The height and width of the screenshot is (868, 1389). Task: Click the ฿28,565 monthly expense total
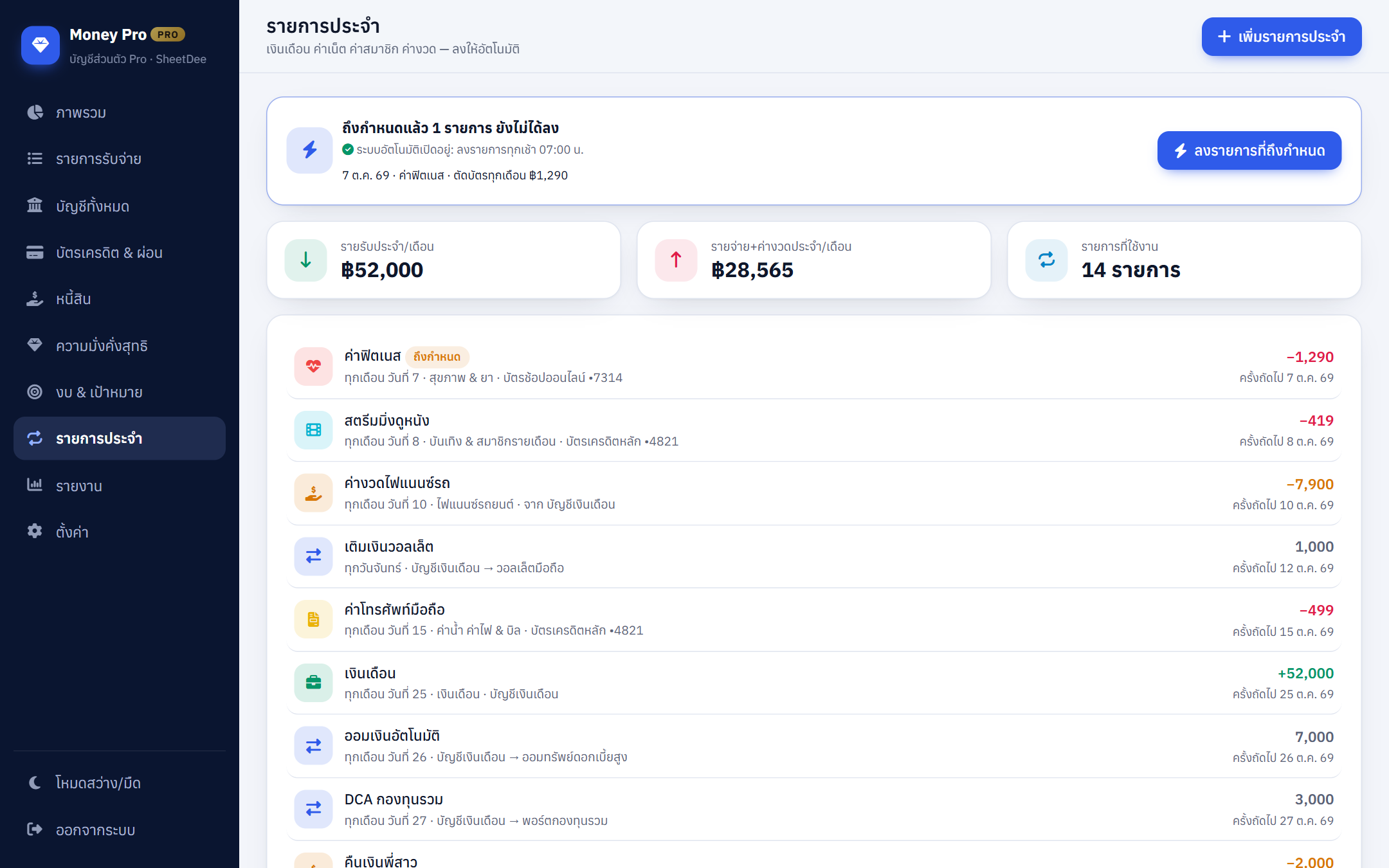pyautogui.click(x=752, y=270)
